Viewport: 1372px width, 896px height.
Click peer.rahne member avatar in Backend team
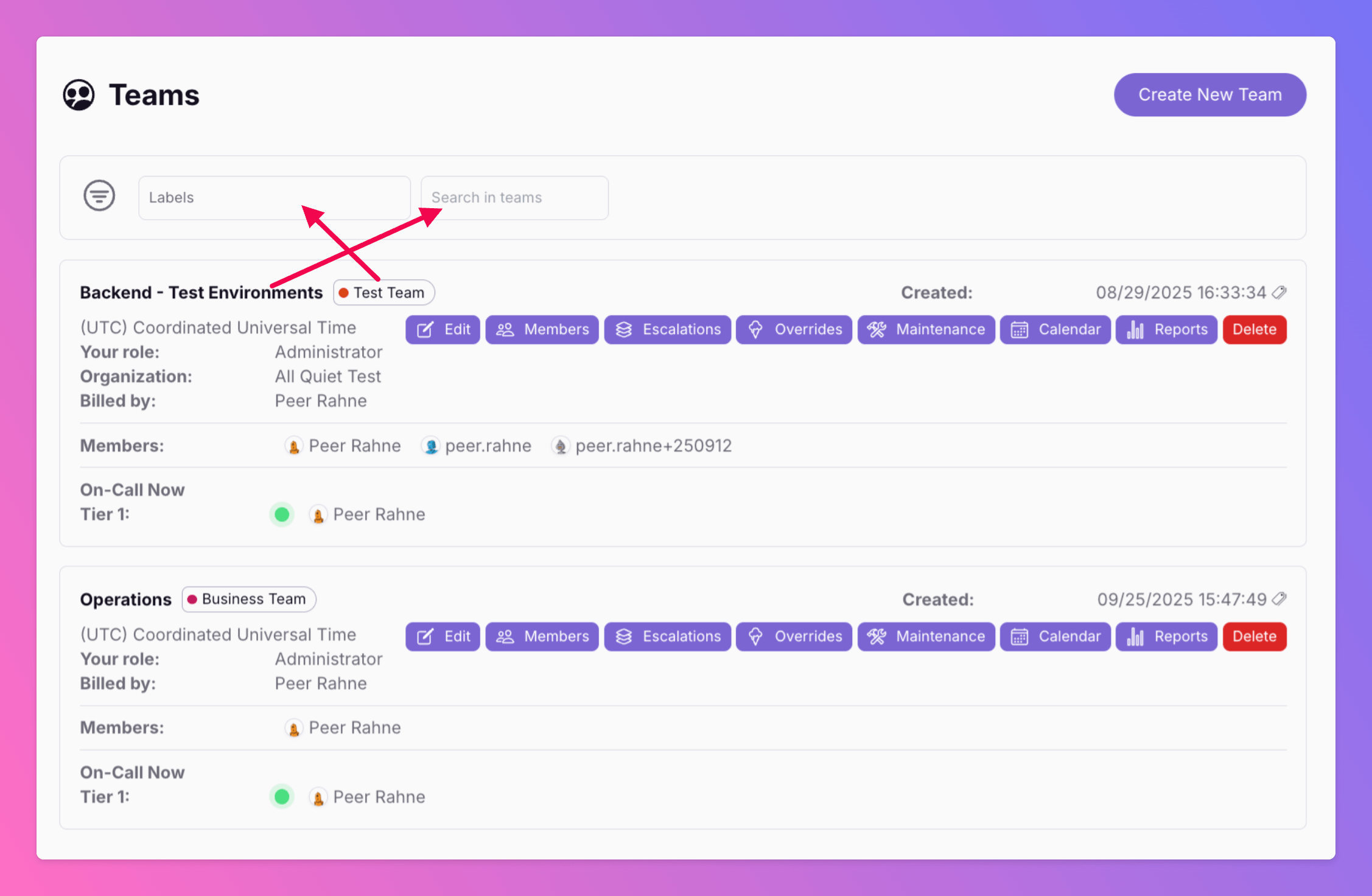tap(430, 446)
